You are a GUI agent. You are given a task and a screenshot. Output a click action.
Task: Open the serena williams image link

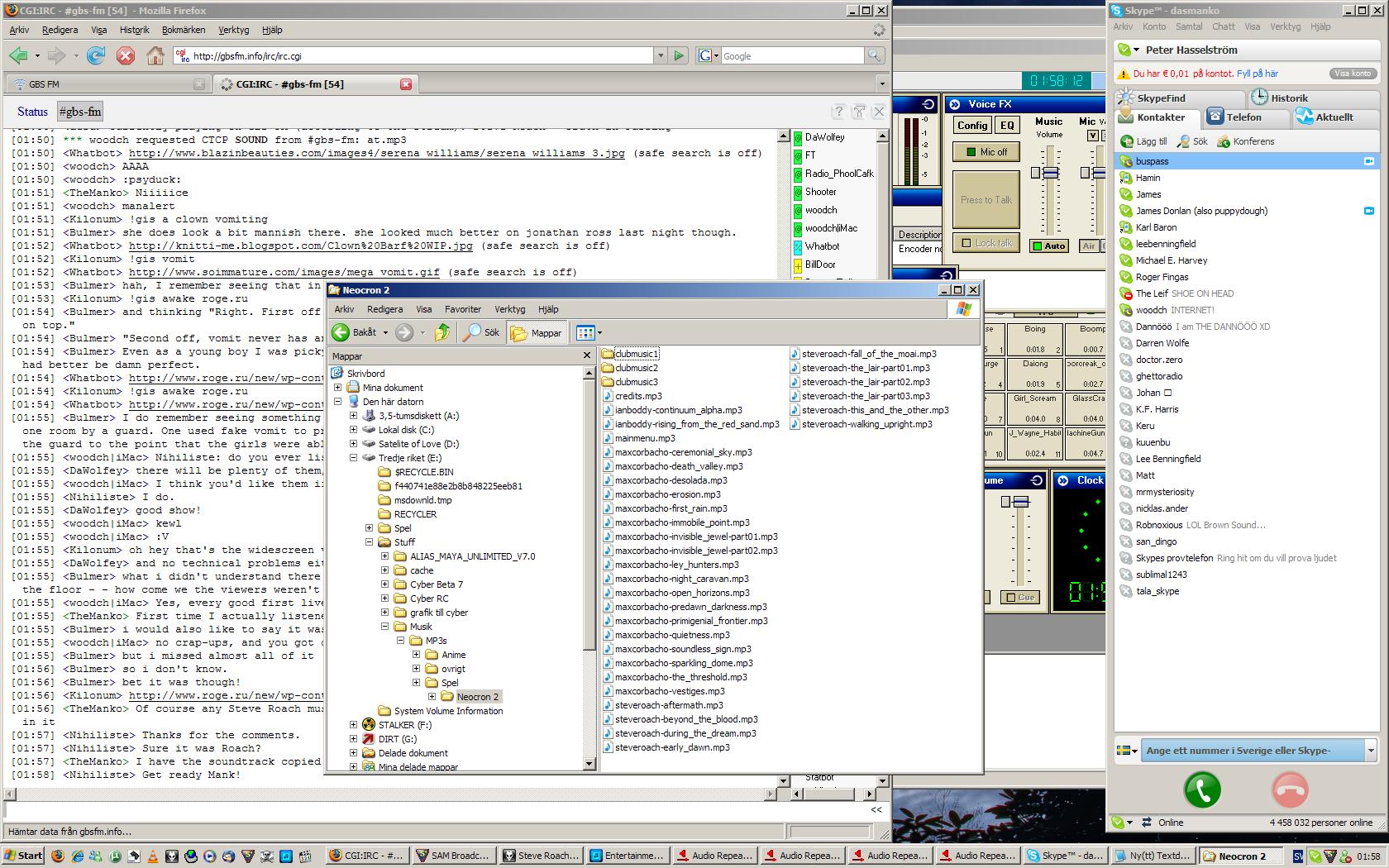coord(376,153)
